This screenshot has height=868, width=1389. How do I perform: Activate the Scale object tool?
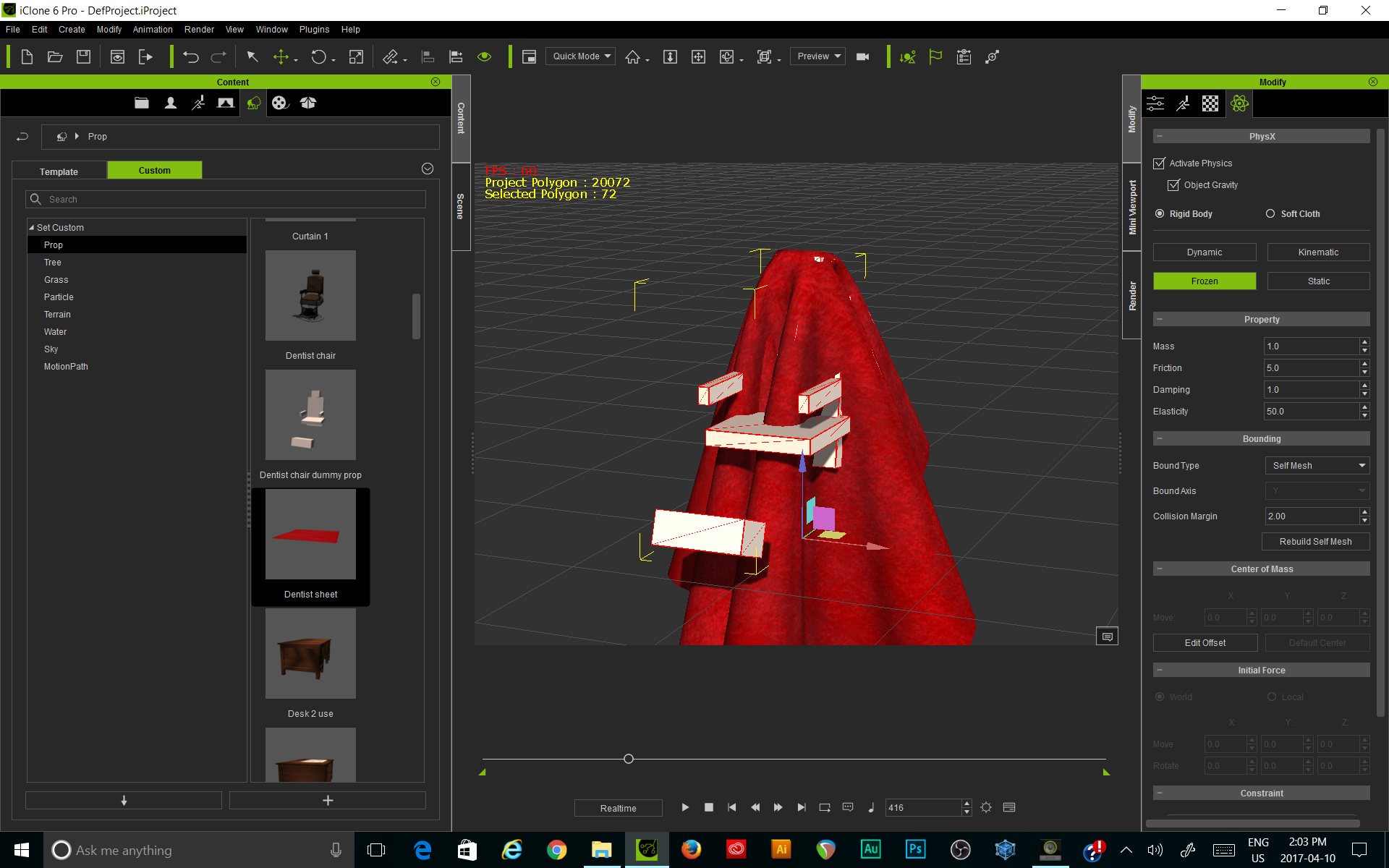pos(356,56)
